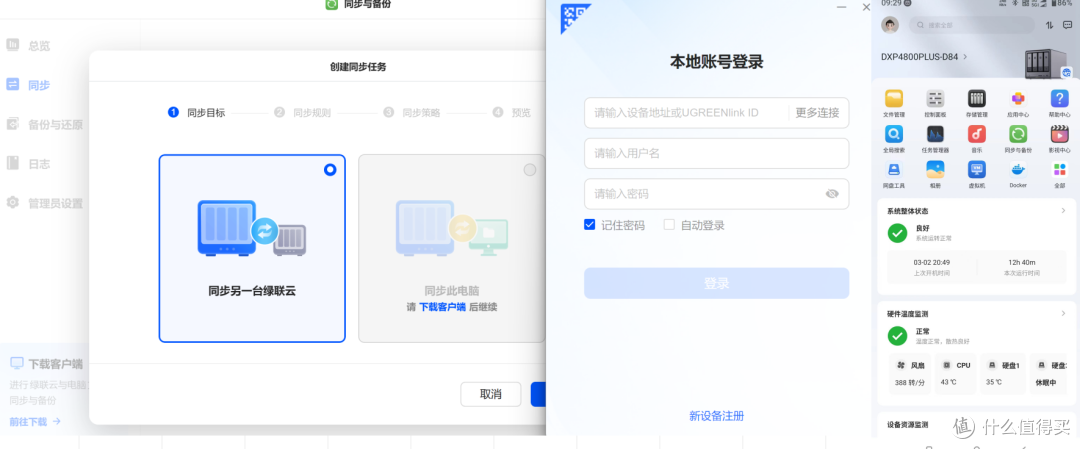Screen dimensions: 1080x449
Task: Click the 硬盘1 35 ℃ temperature card
Action: click(x=1001, y=374)
